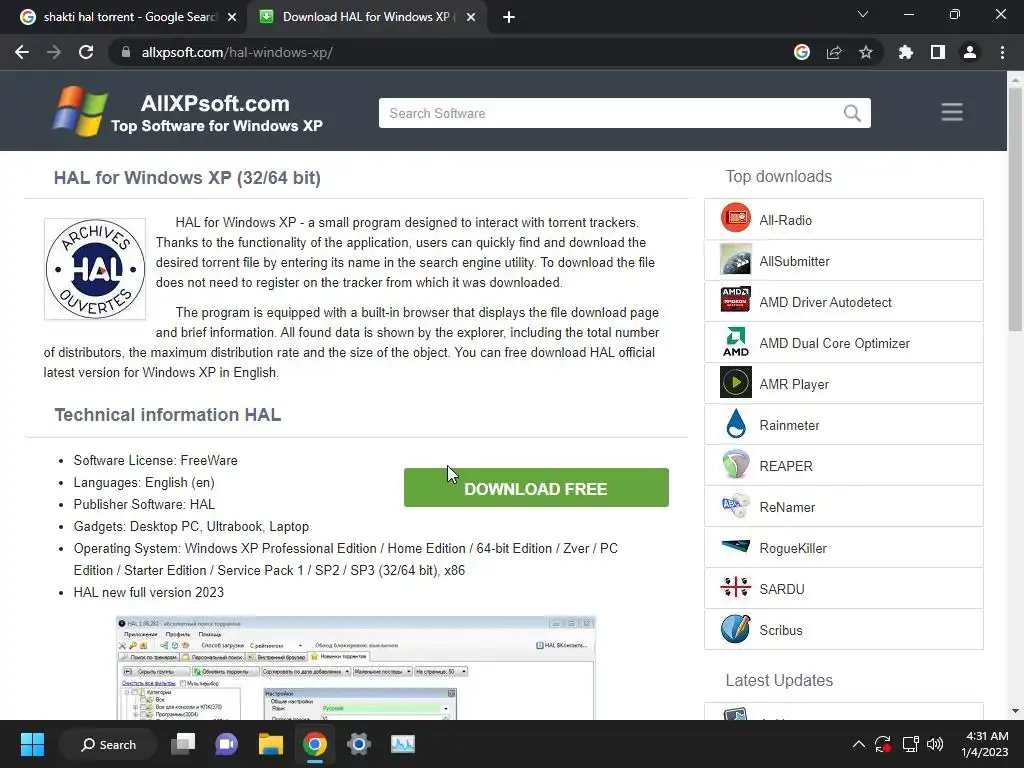Show hidden system tray icons
The height and width of the screenshot is (768, 1024).
click(859, 744)
